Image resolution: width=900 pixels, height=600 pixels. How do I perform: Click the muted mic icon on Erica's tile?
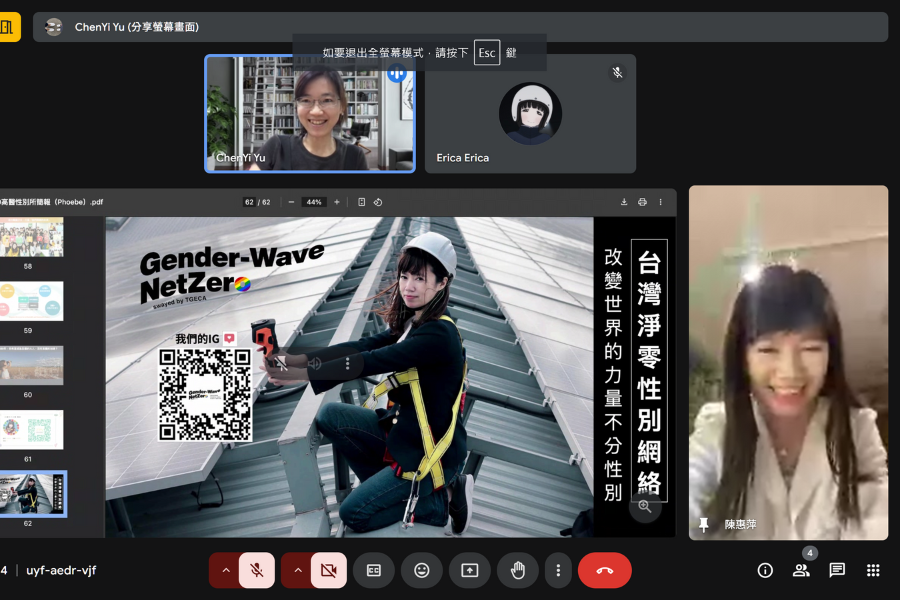click(x=618, y=72)
